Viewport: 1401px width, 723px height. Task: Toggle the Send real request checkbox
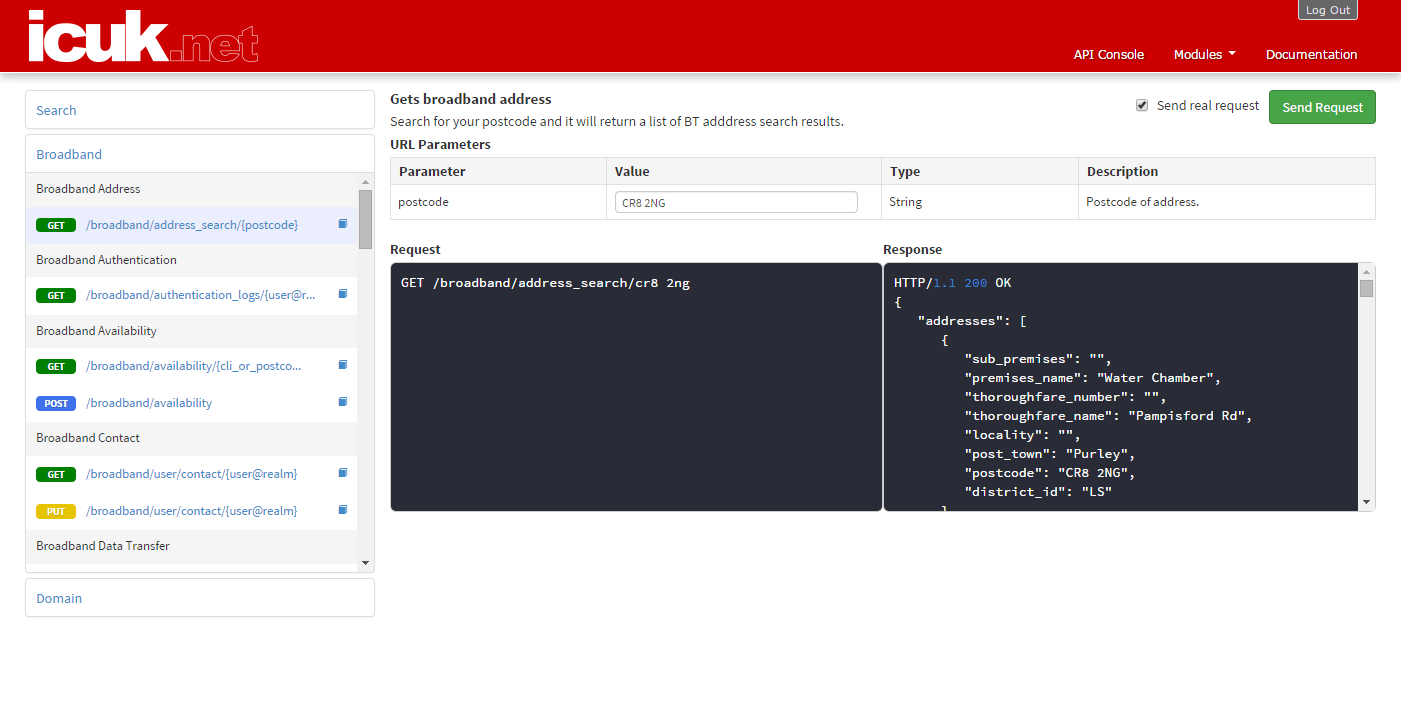click(x=1142, y=106)
